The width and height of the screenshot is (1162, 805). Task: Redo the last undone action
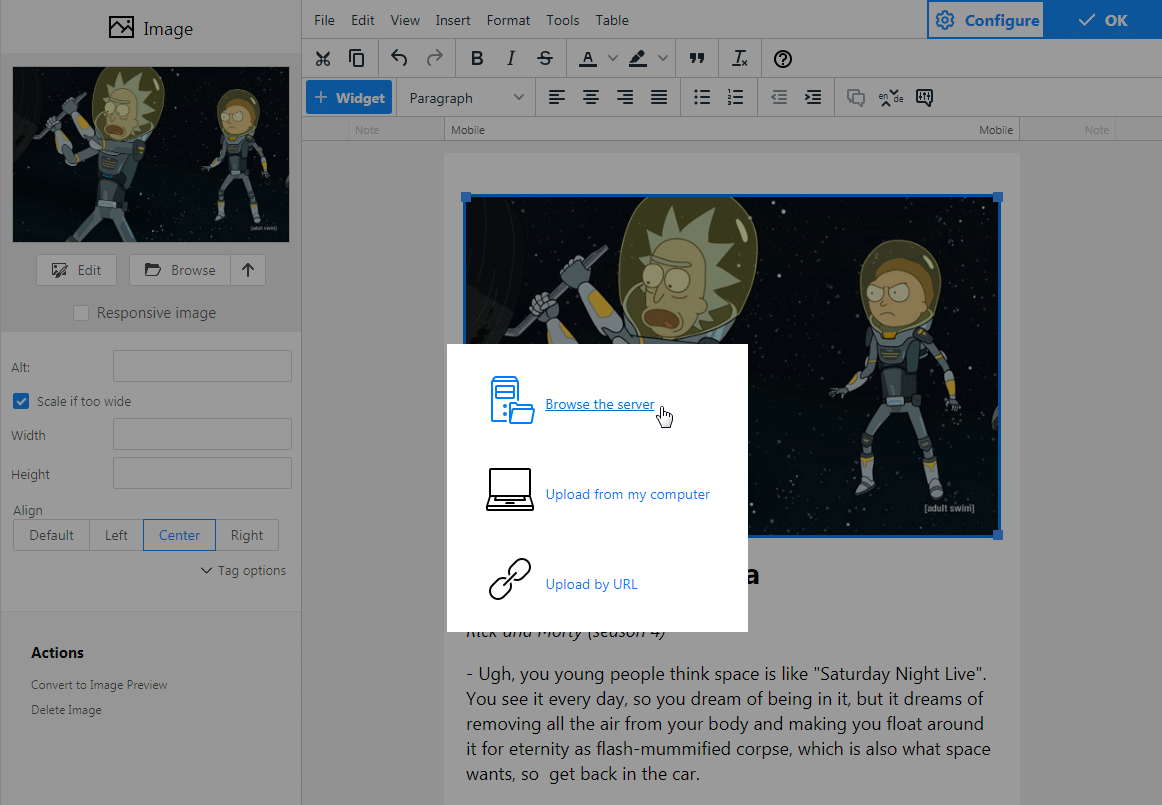434,59
